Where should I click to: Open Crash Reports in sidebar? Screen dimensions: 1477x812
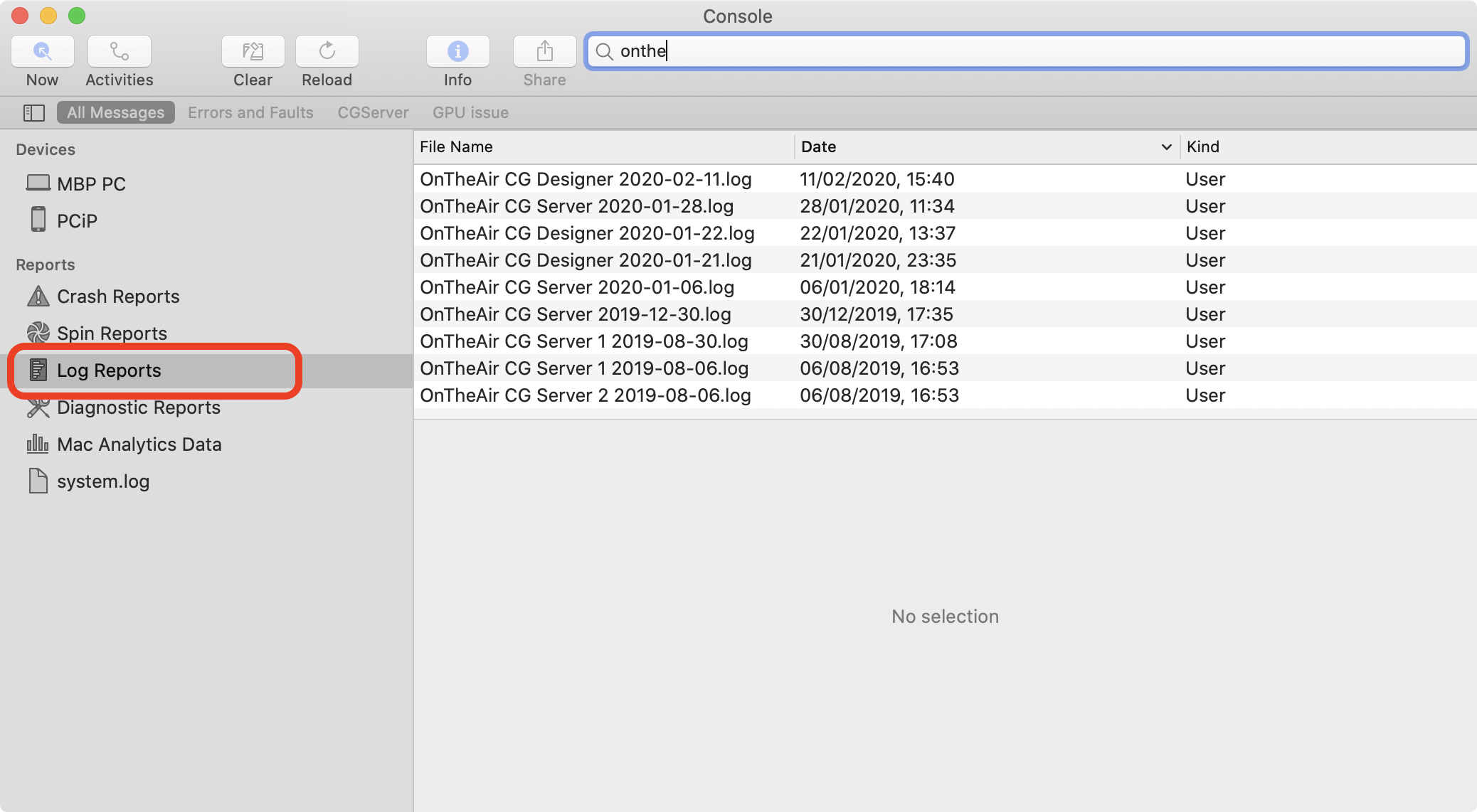pos(103,296)
